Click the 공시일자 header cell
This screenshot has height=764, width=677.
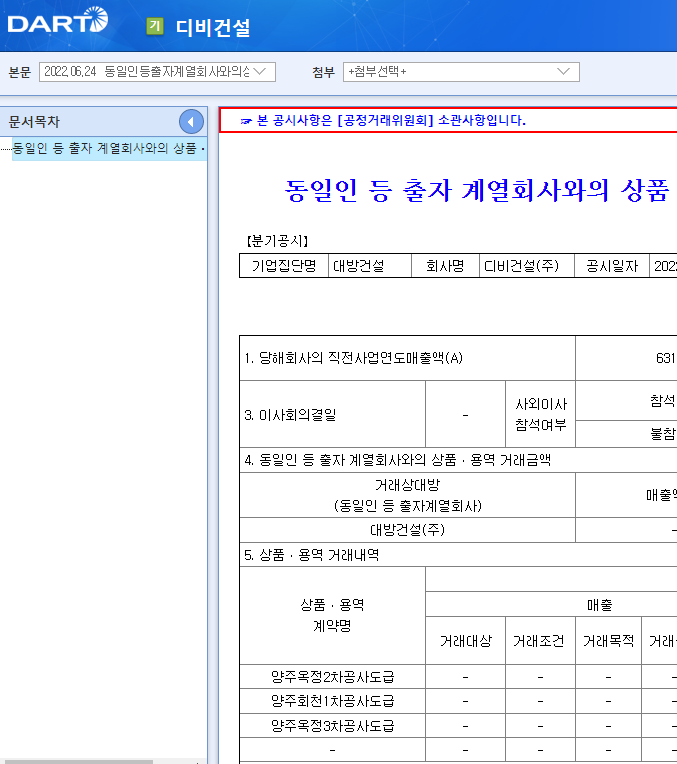612,266
